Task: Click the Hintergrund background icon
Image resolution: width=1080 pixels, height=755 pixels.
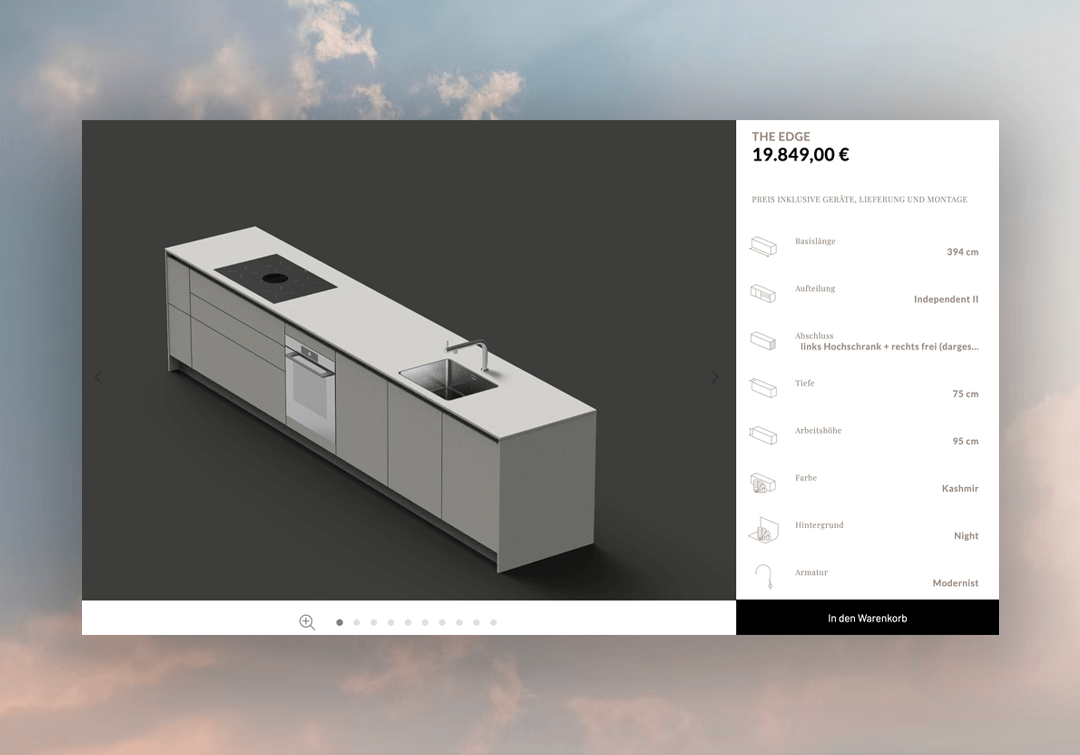Action: (763, 530)
